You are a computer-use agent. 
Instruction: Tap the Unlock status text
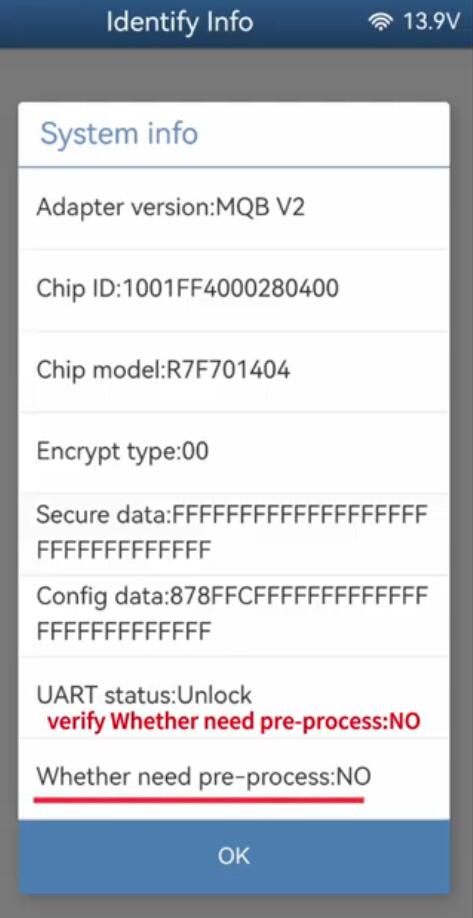(214, 695)
